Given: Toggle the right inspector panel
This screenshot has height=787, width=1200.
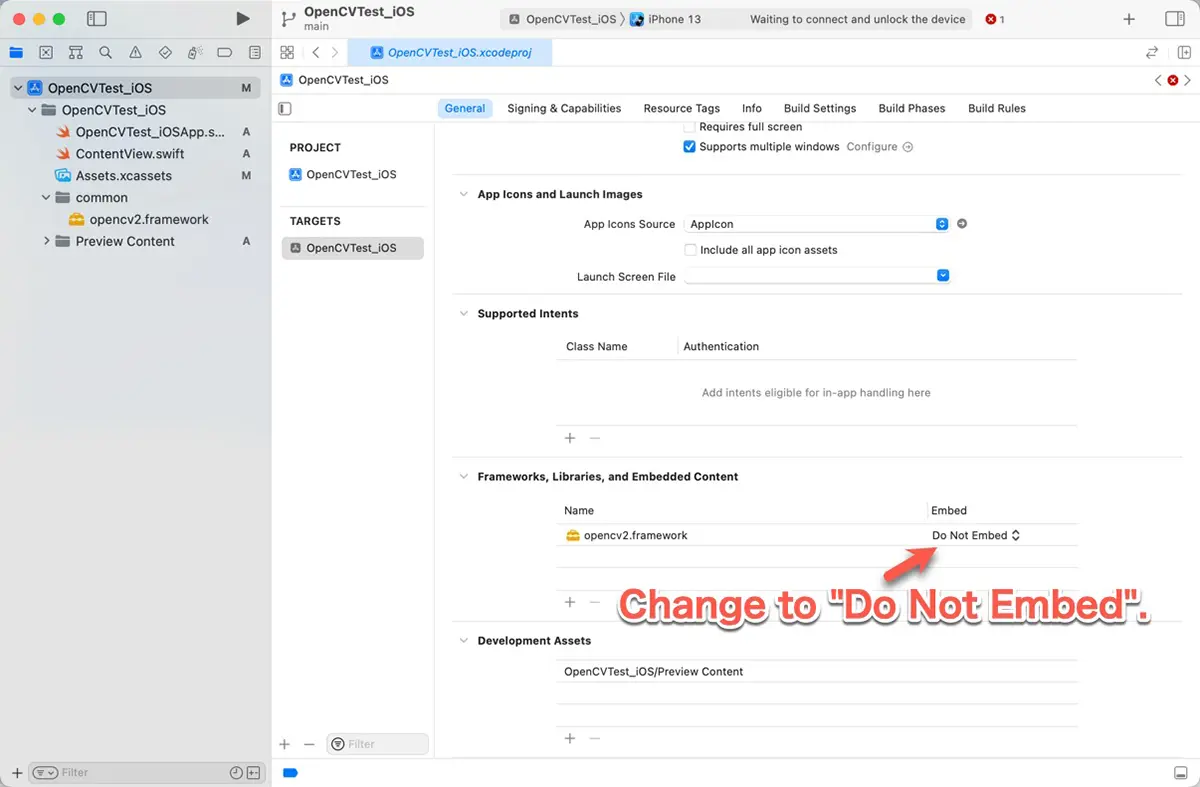Looking at the screenshot, I should [1174, 19].
